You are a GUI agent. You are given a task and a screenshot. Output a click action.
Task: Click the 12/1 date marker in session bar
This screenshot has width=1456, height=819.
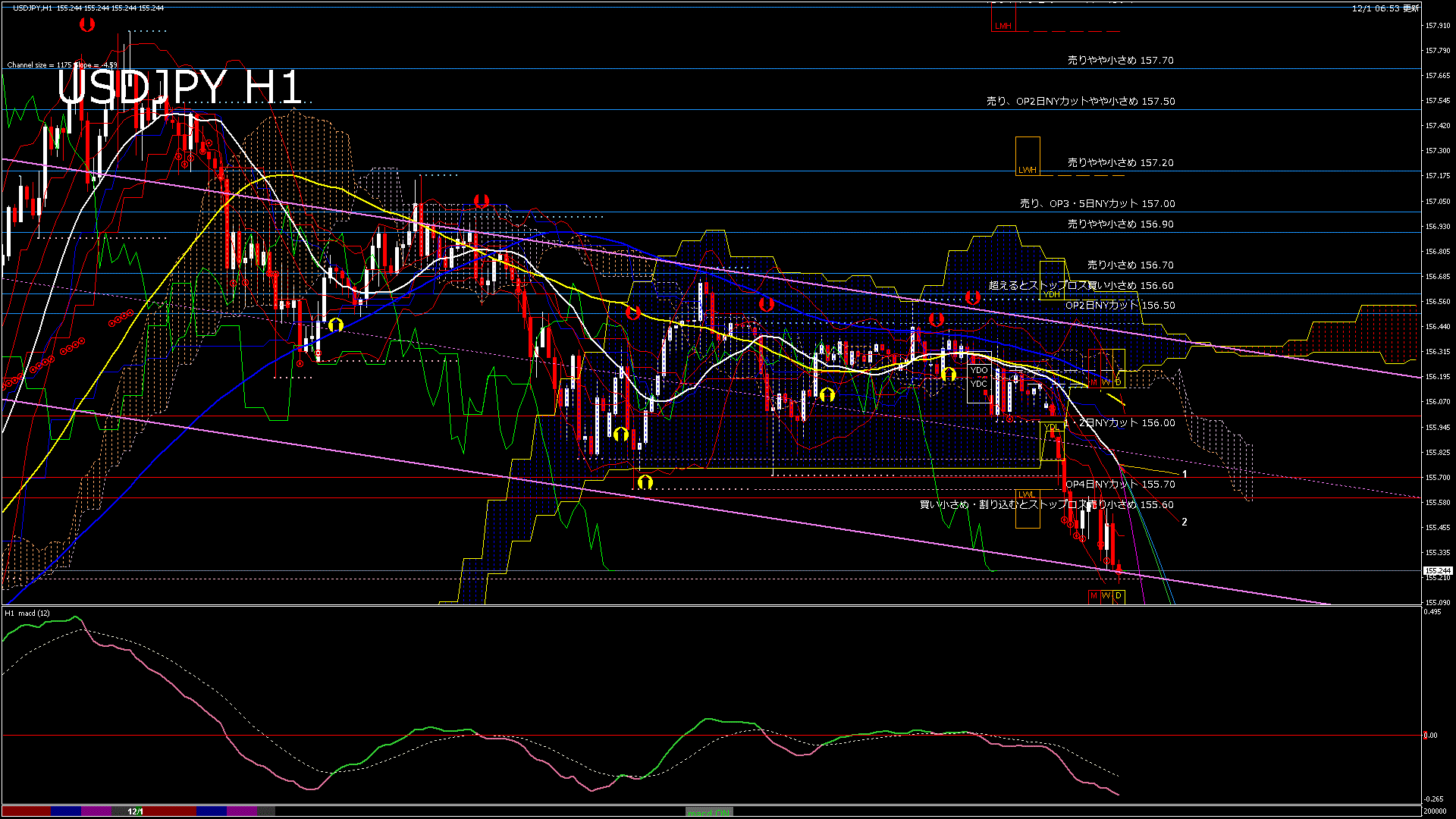(135, 811)
